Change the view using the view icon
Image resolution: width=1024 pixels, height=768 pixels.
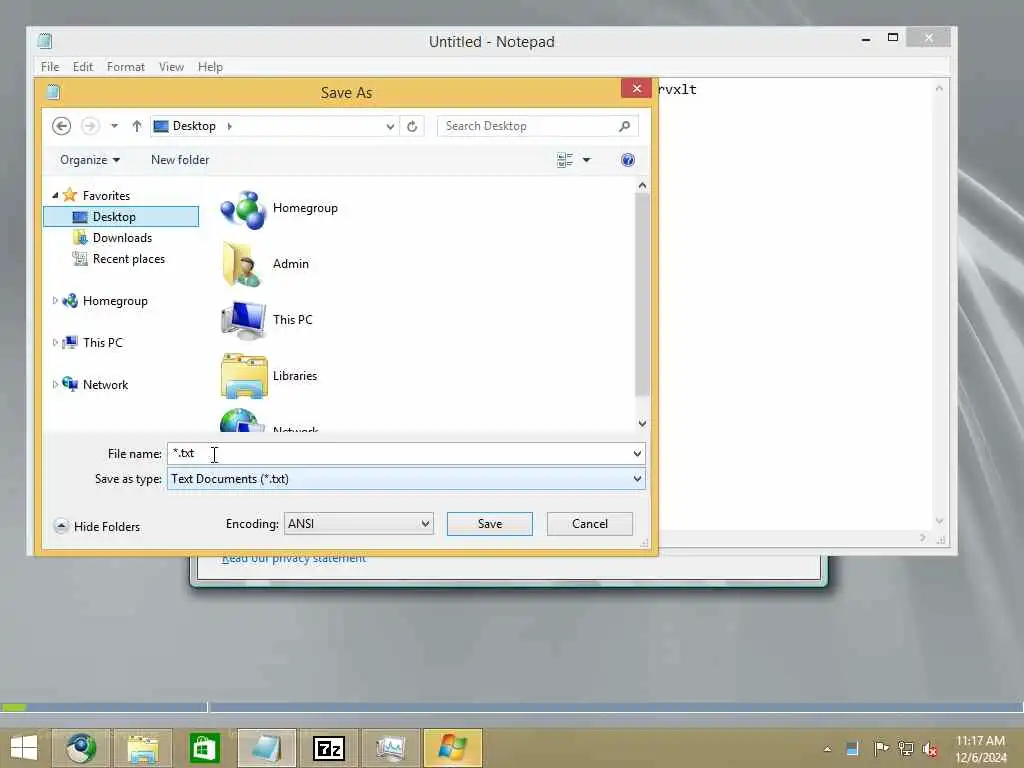coord(564,160)
